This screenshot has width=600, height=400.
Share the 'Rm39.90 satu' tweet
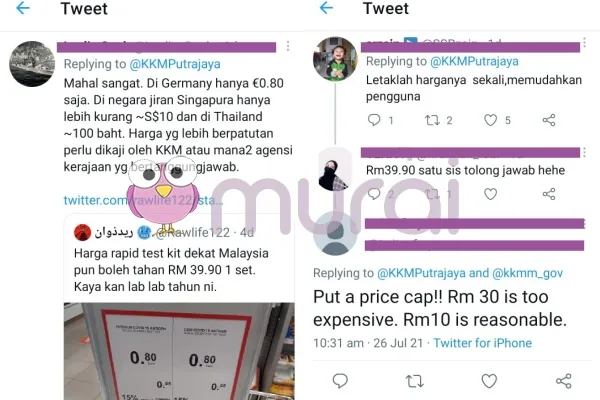click(x=549, y=194)
